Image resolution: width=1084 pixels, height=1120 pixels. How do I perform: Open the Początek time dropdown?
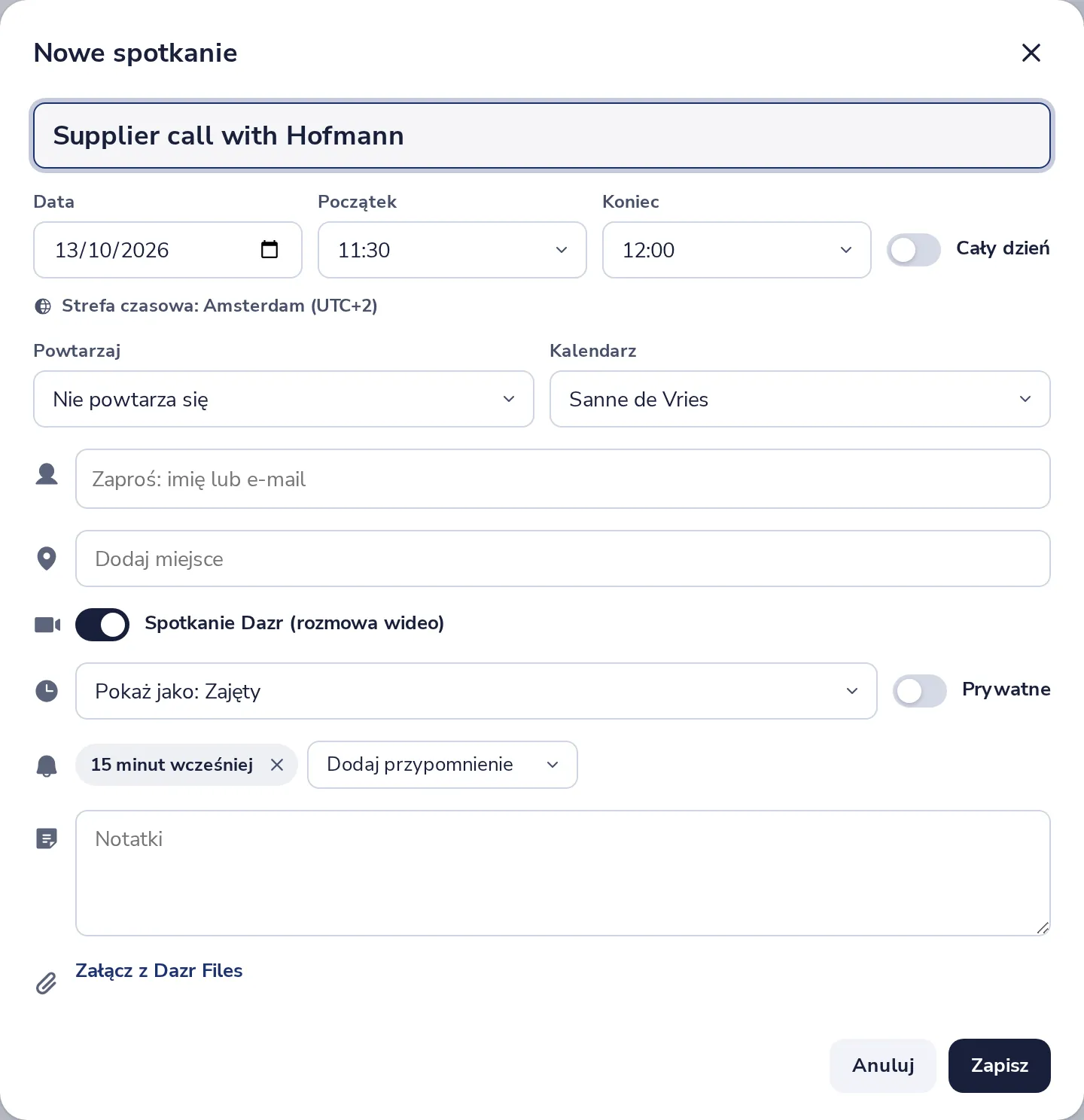[452, 250]
